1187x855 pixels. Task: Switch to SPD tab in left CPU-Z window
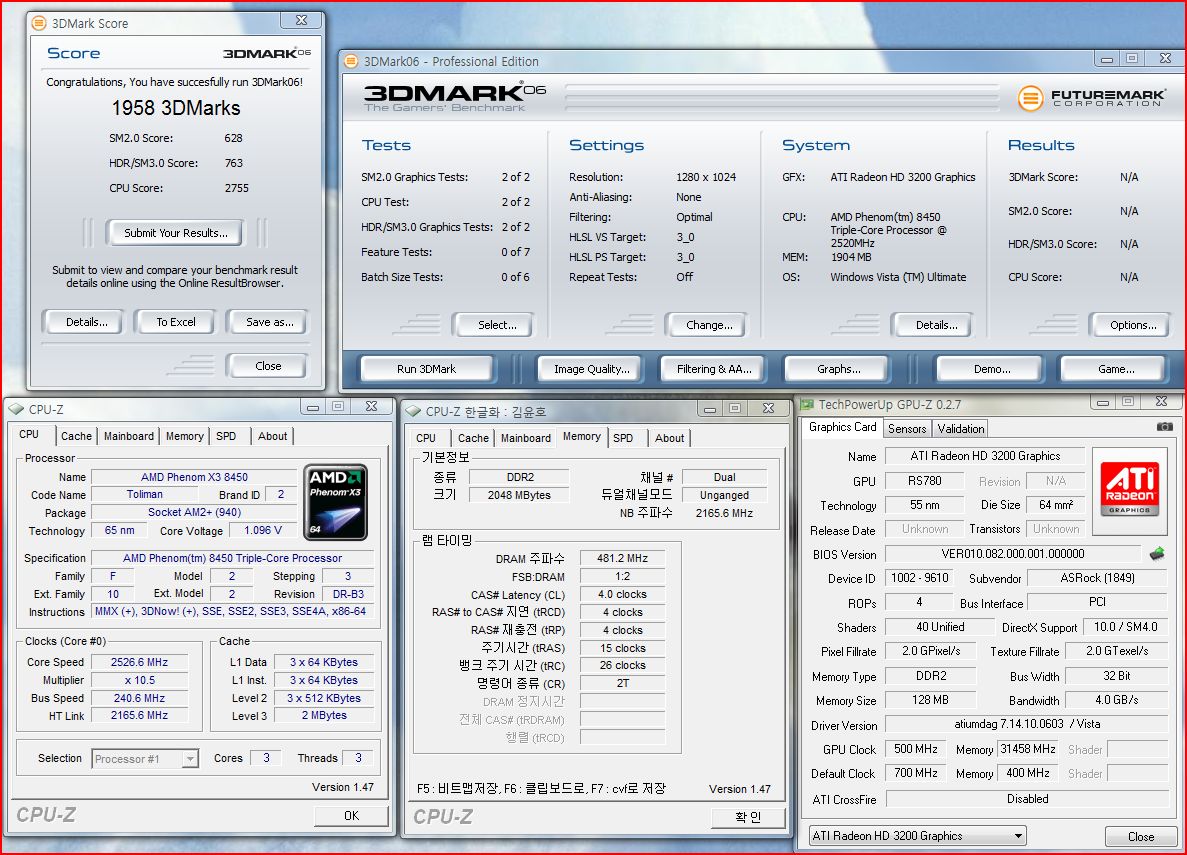pyautogui.click(x=226, y=436)
